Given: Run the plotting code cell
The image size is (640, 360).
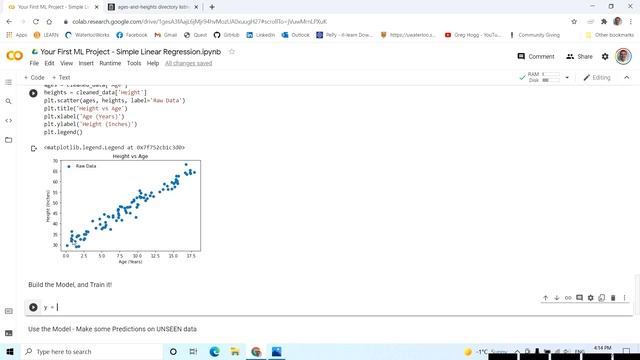Looking at the screenshot, I should tap(33, 93).
